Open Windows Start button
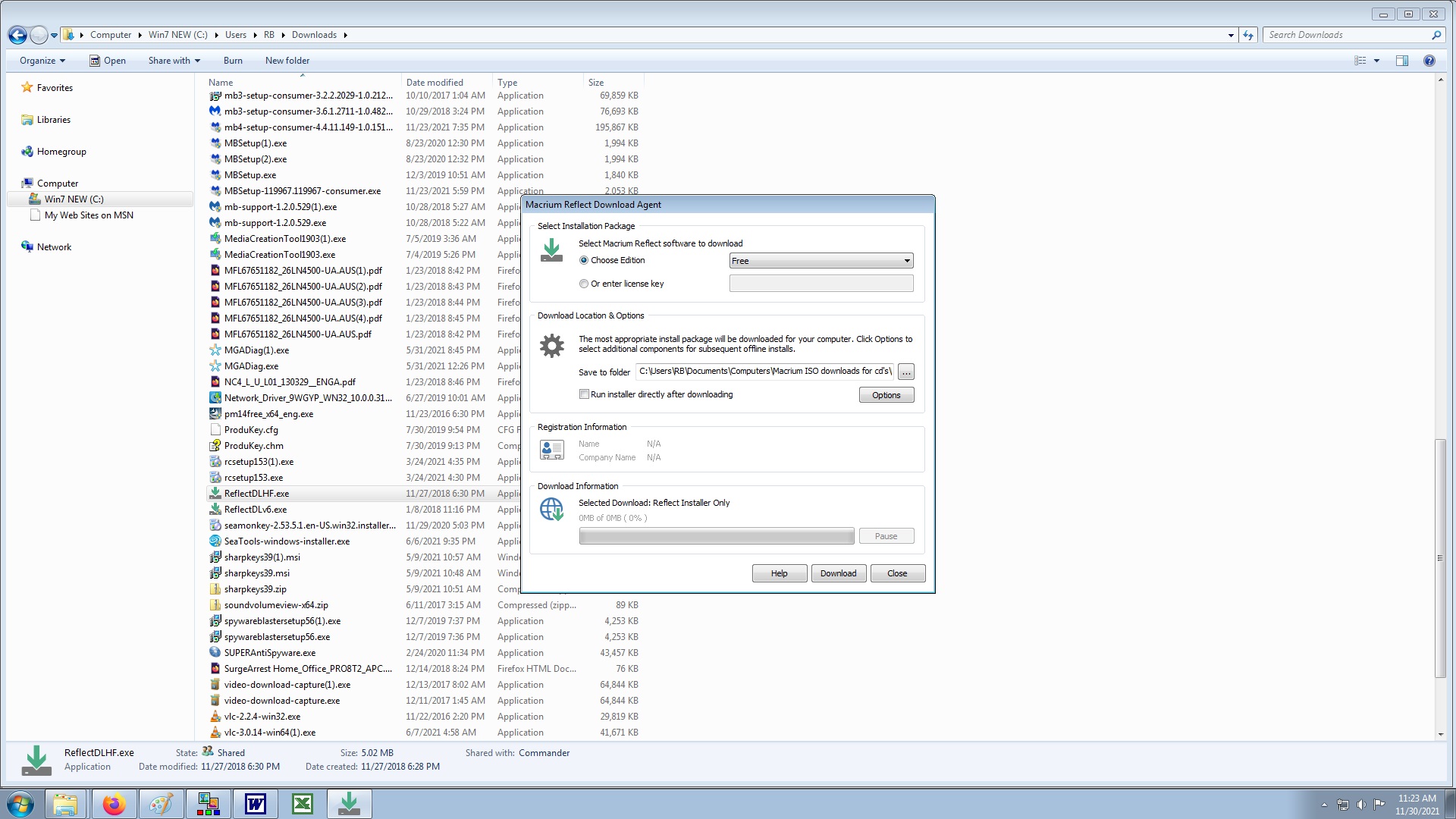Image resolution: width=1456 pixels, height=819 pixels. click(x=20, y=805)
